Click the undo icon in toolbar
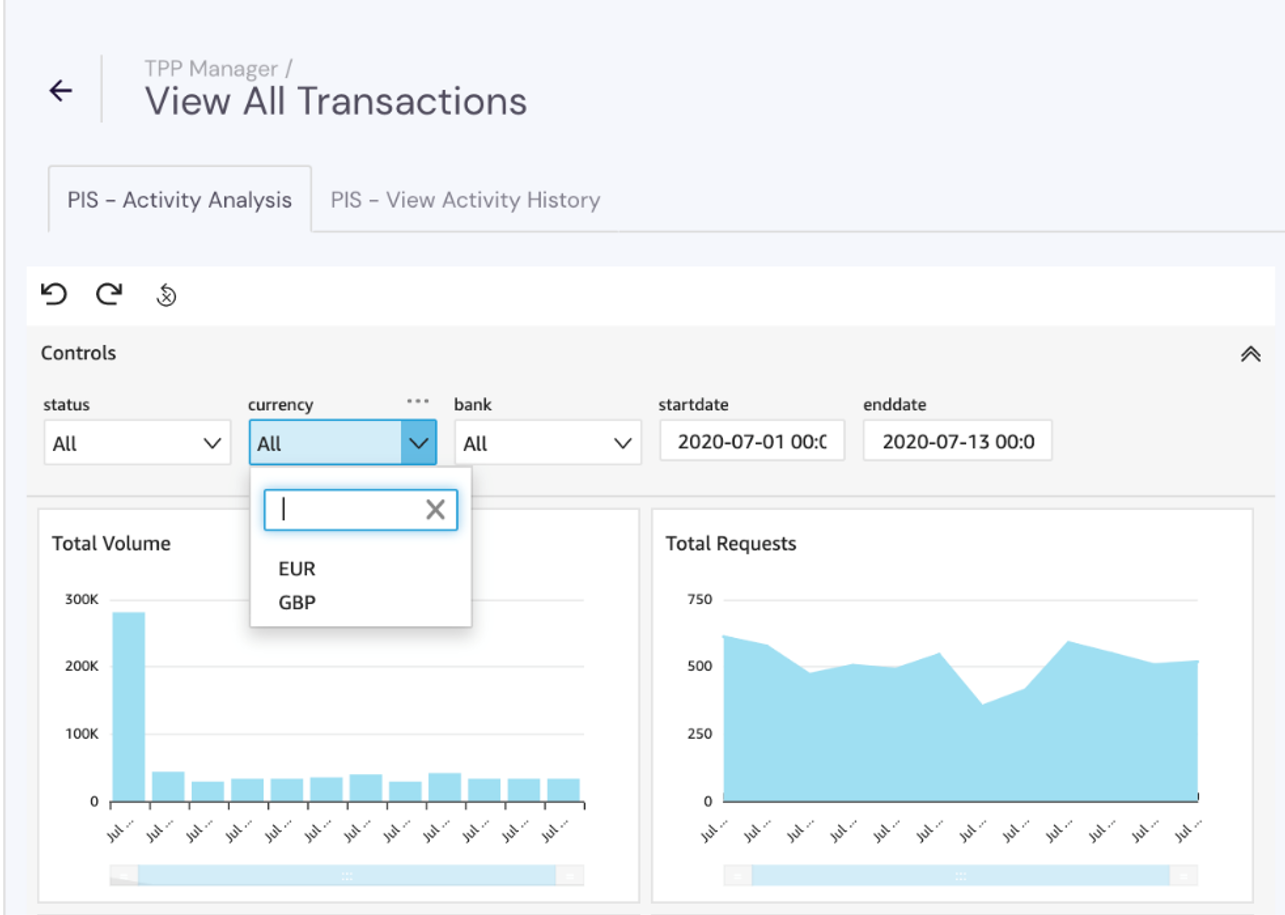The image size is (1285, 915). point(54,294)
